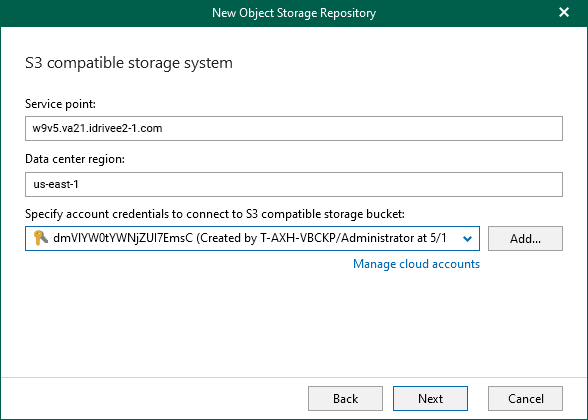Cancel the repository wizard
The image size is (588, 420).
[525, 399]
